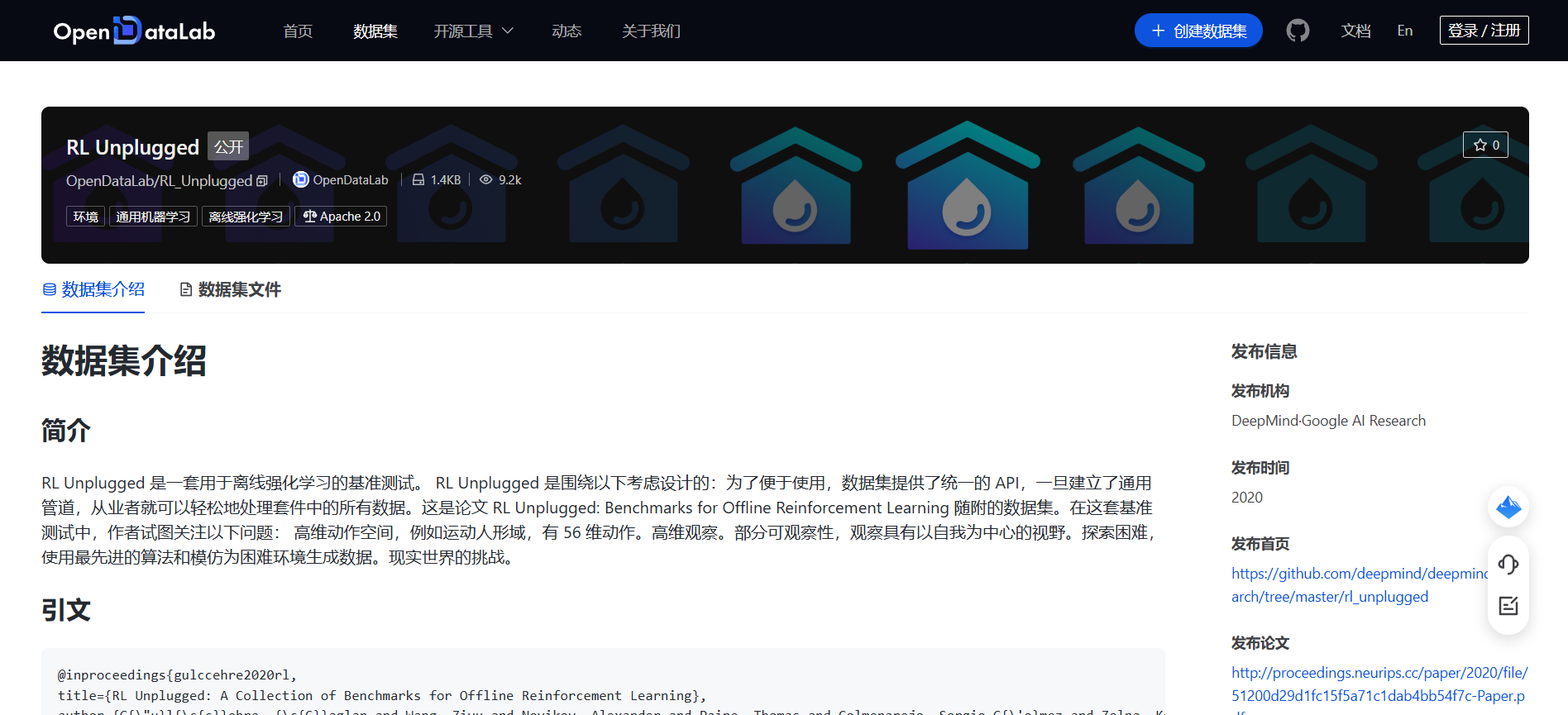
Task: Click the RL Unplugged dataset title
Action: click(132, 147)
